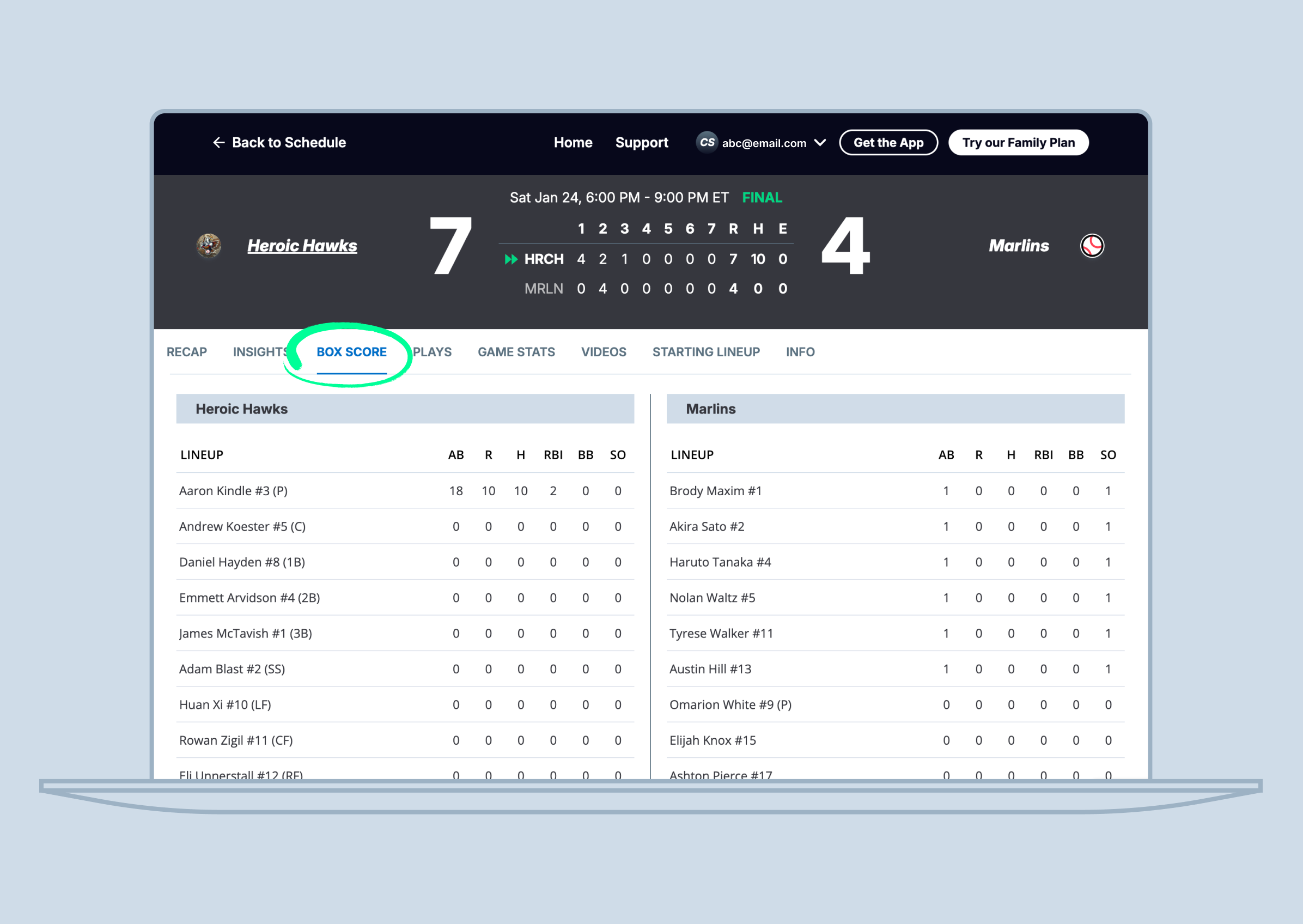Viewport: 1303px width, 924px height.
Task: Go back to the schedule
Action: pyautogui.click(x=288, y=143)
